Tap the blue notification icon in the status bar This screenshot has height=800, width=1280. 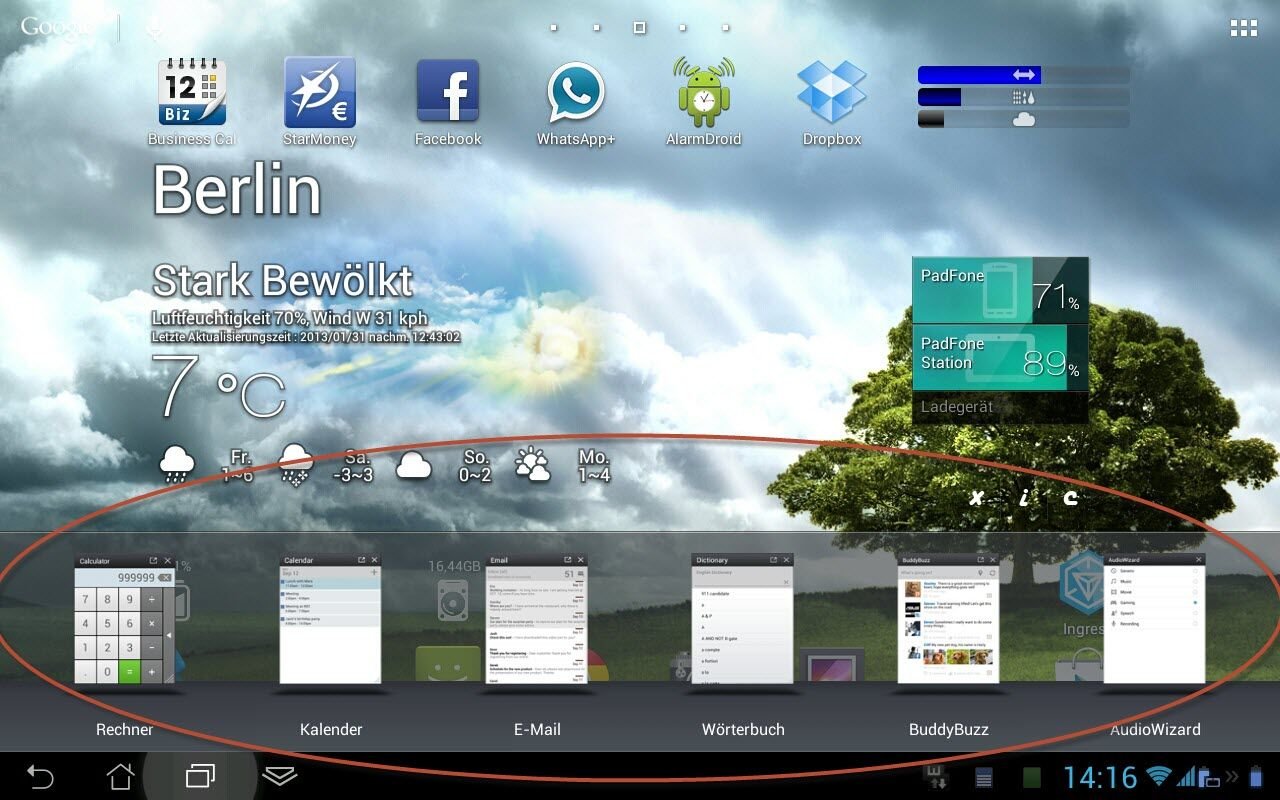984,777
